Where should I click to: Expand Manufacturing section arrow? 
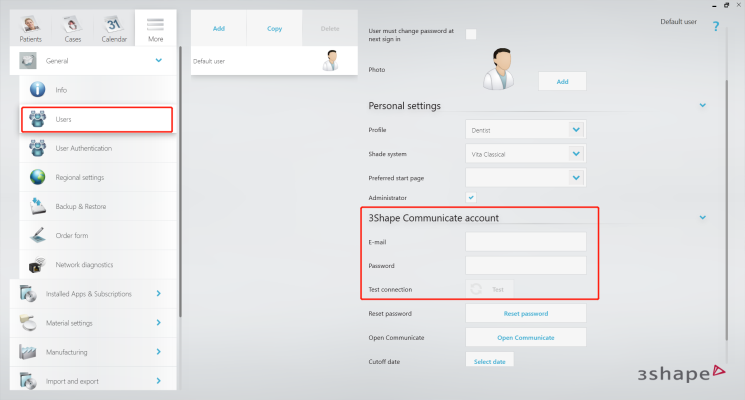point(159,352)
